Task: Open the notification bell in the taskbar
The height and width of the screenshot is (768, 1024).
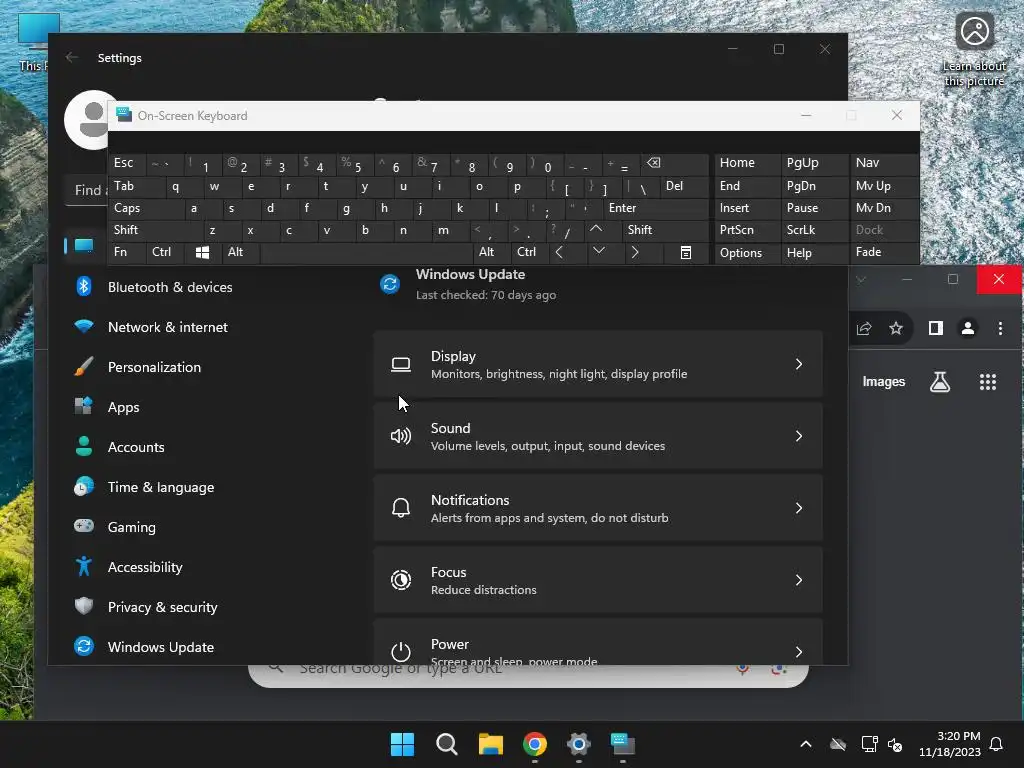Action: (997, 744)
